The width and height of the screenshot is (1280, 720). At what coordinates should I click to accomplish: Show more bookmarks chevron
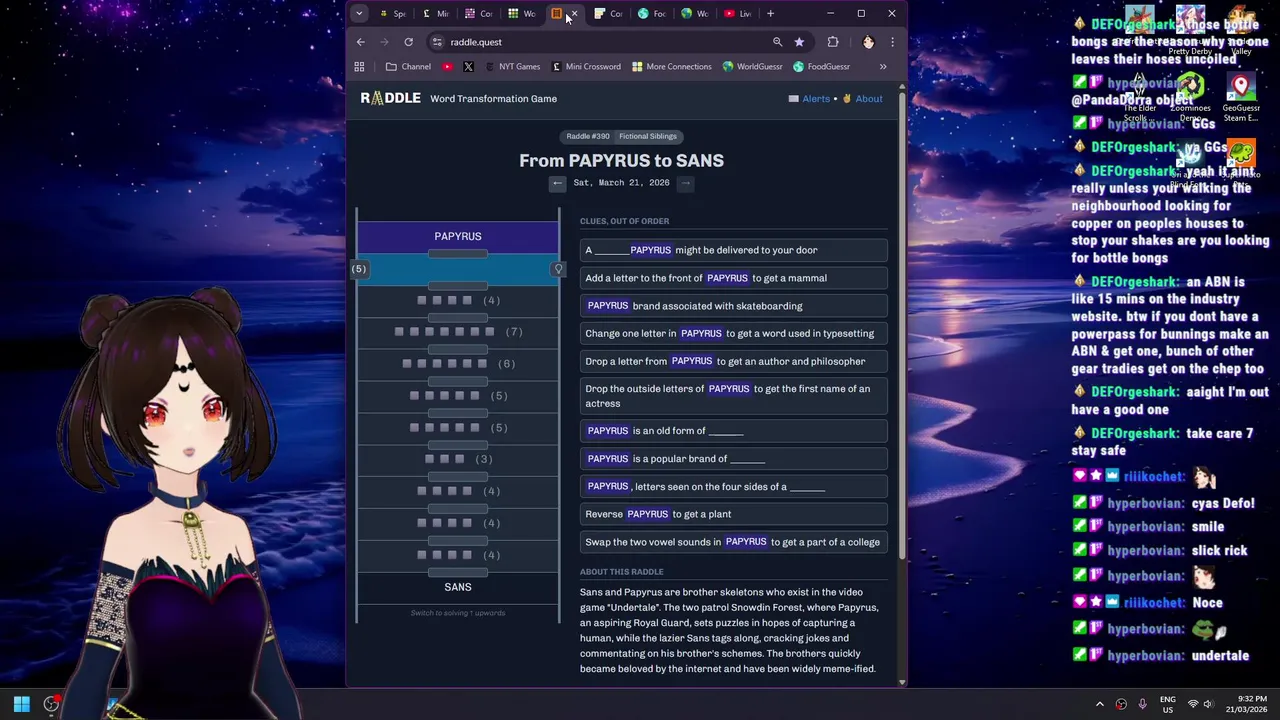883,67
